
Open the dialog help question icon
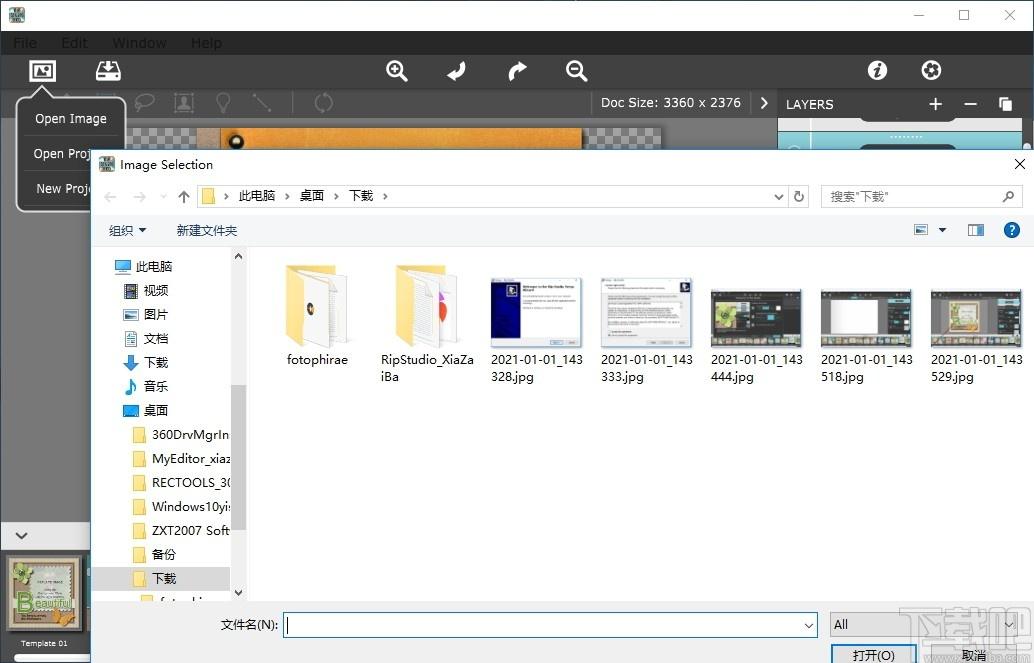pos(1012,230)
